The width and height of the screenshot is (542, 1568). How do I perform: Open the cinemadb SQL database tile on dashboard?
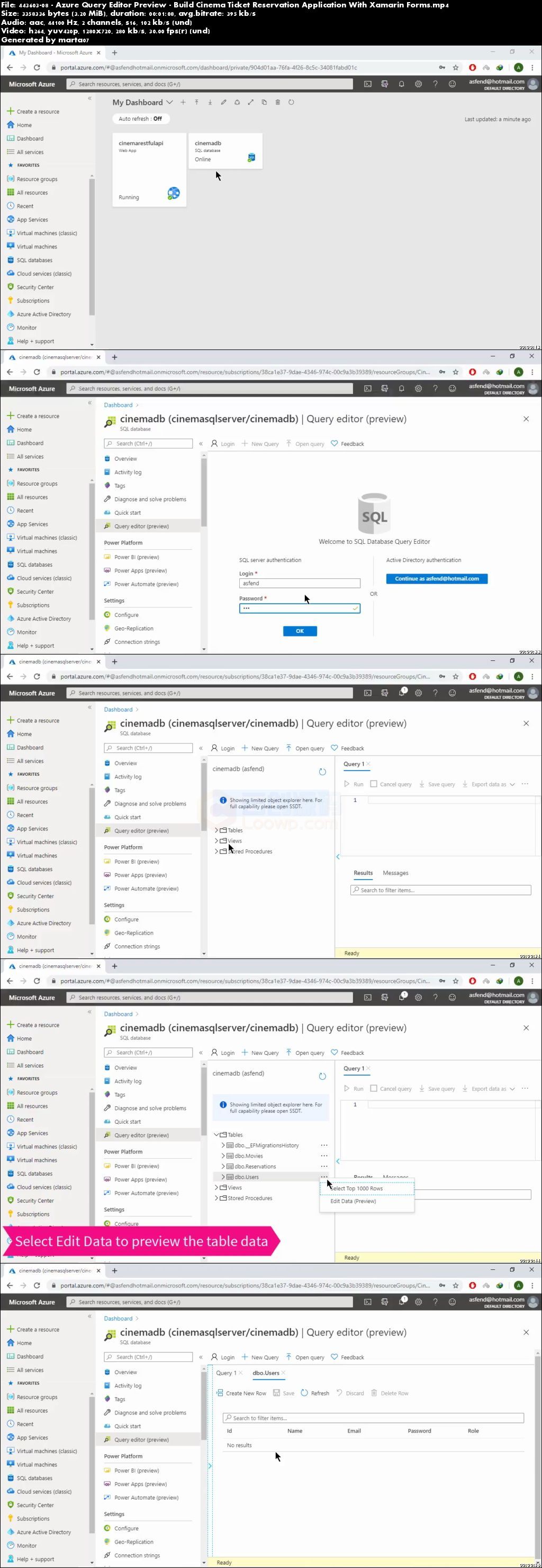(225, 151)
